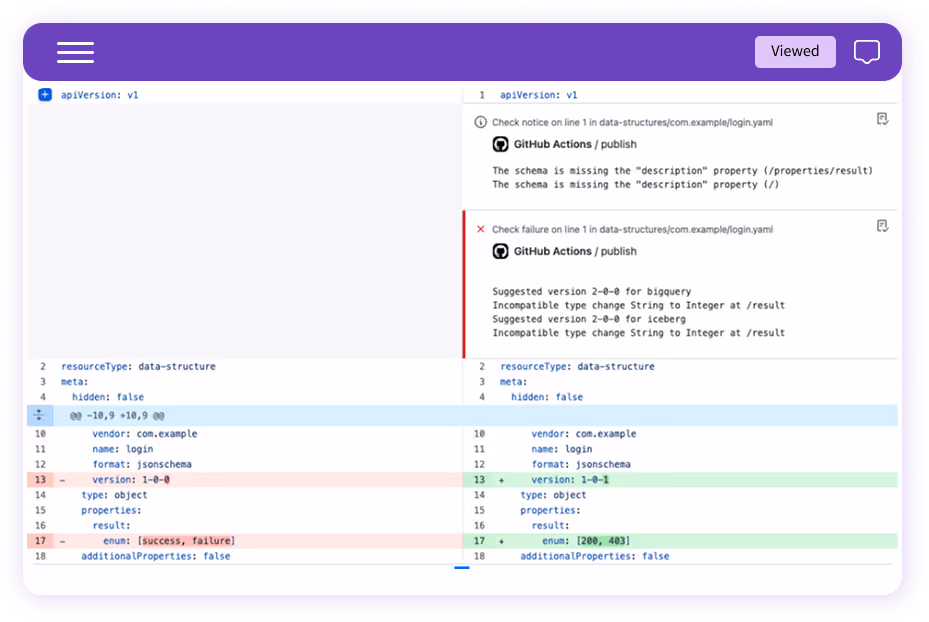Open the comment bubble icon
The height and width of the screenshot is (622, 929).
pyautogui.click(x=866, y=52)
